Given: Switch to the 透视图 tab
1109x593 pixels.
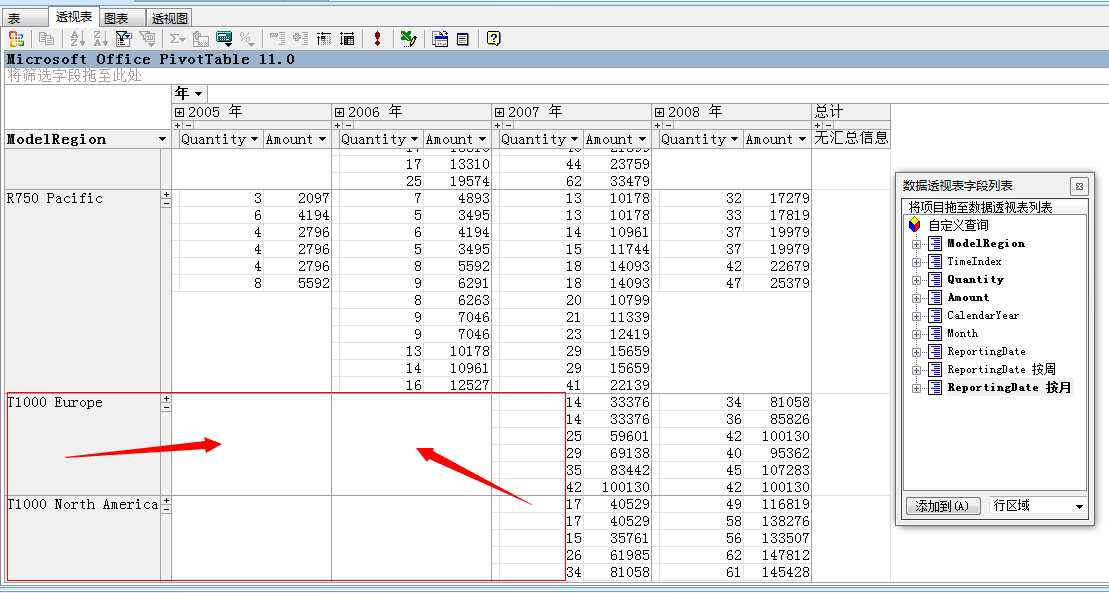Looking at the screenshot, I should (x=170, y=18).
